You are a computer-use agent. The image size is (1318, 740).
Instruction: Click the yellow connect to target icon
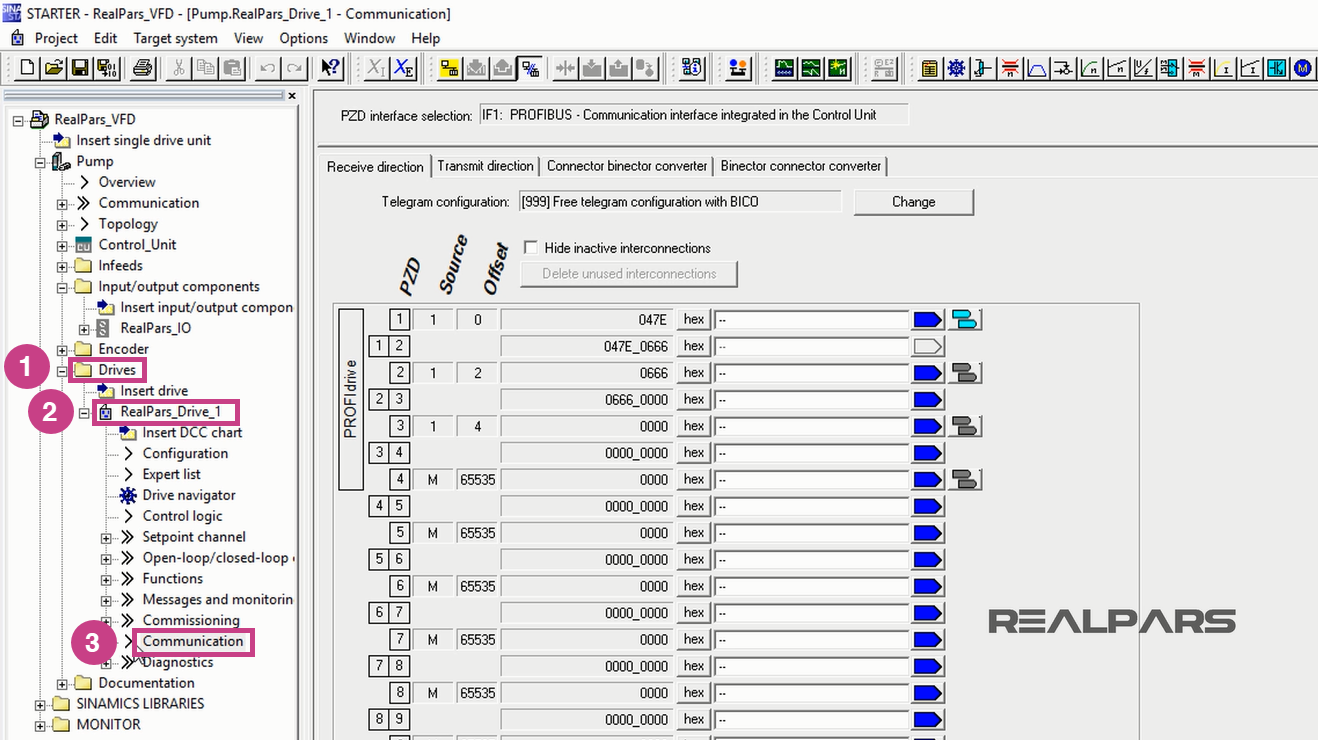coord(450,68)
